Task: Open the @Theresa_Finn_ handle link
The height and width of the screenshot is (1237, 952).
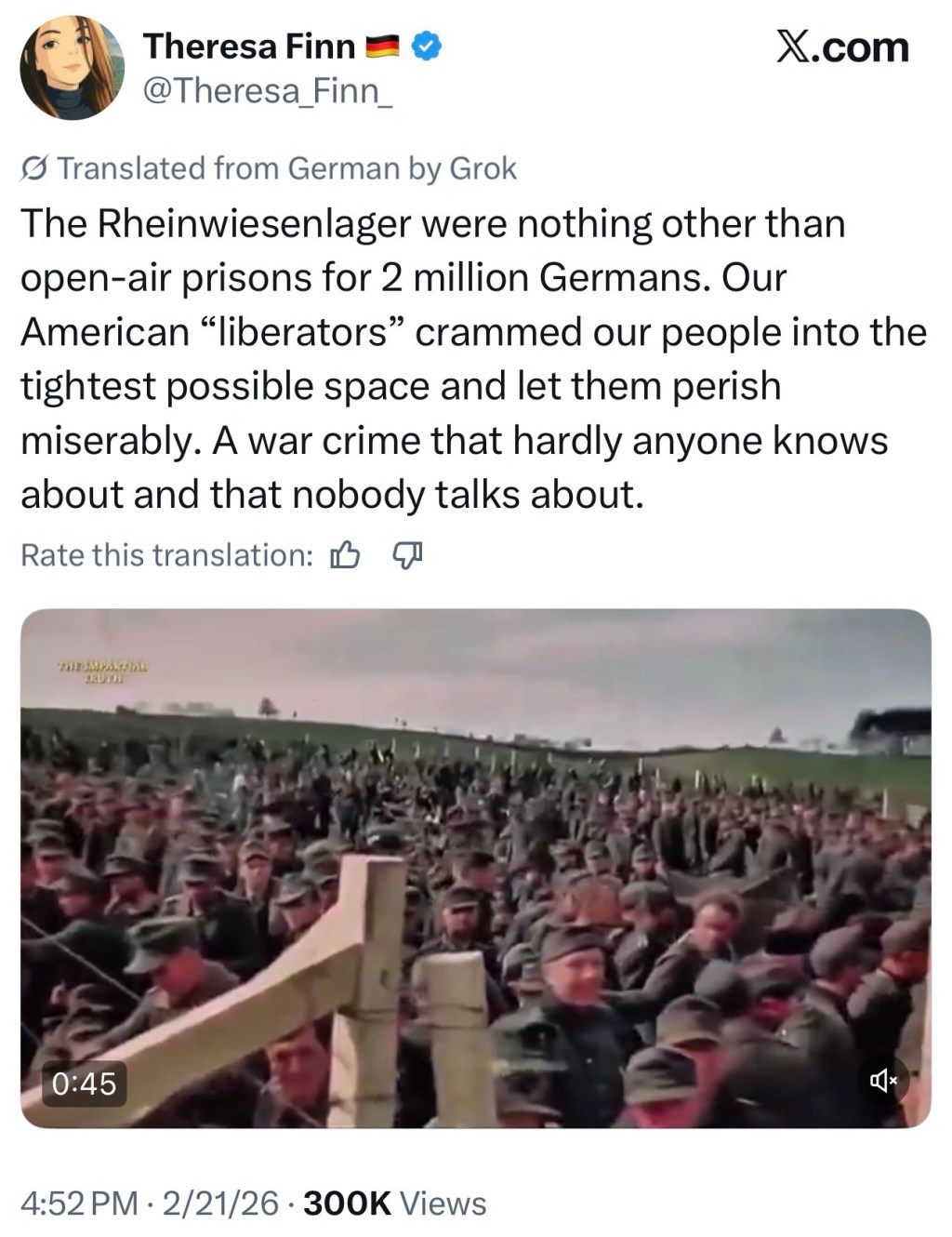Action: tap(267, 91)
